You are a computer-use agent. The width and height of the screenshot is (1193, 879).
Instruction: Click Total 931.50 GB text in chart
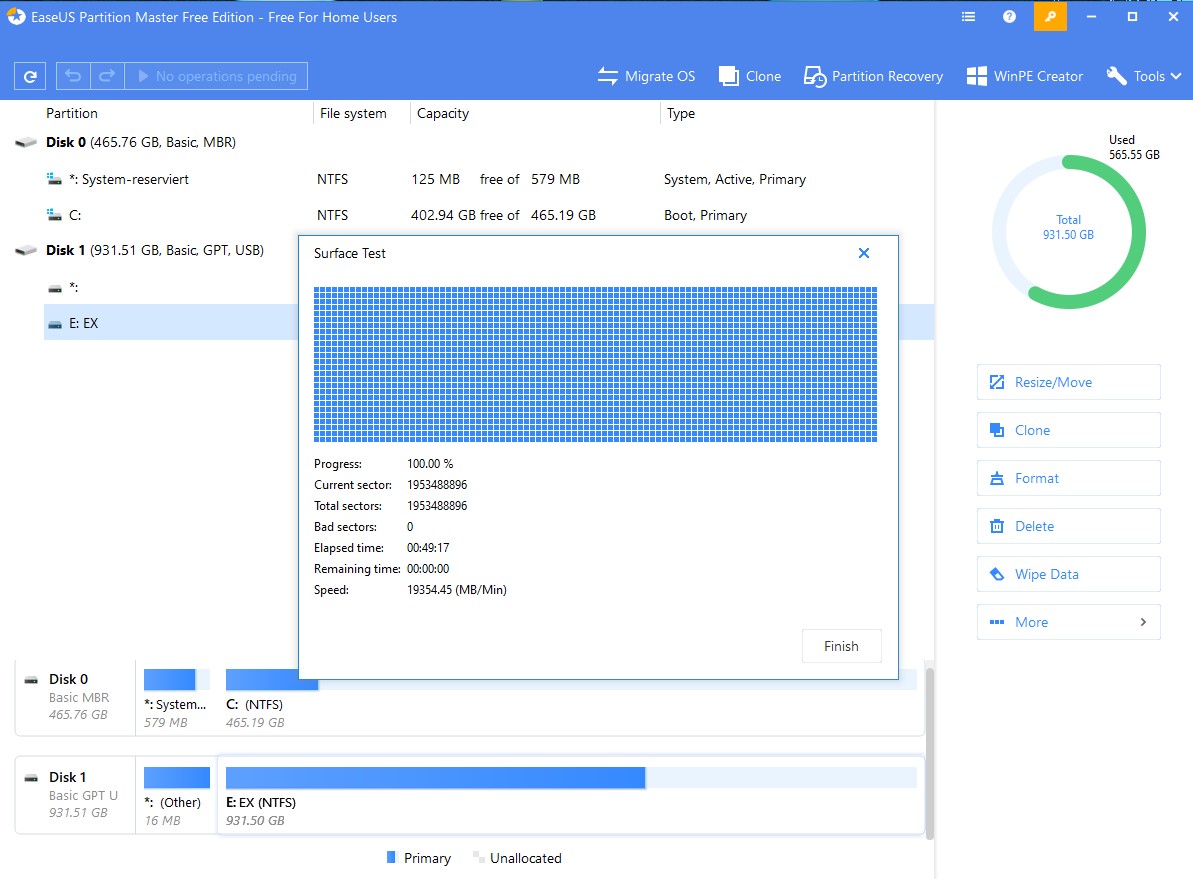[x=1068, y=227]
